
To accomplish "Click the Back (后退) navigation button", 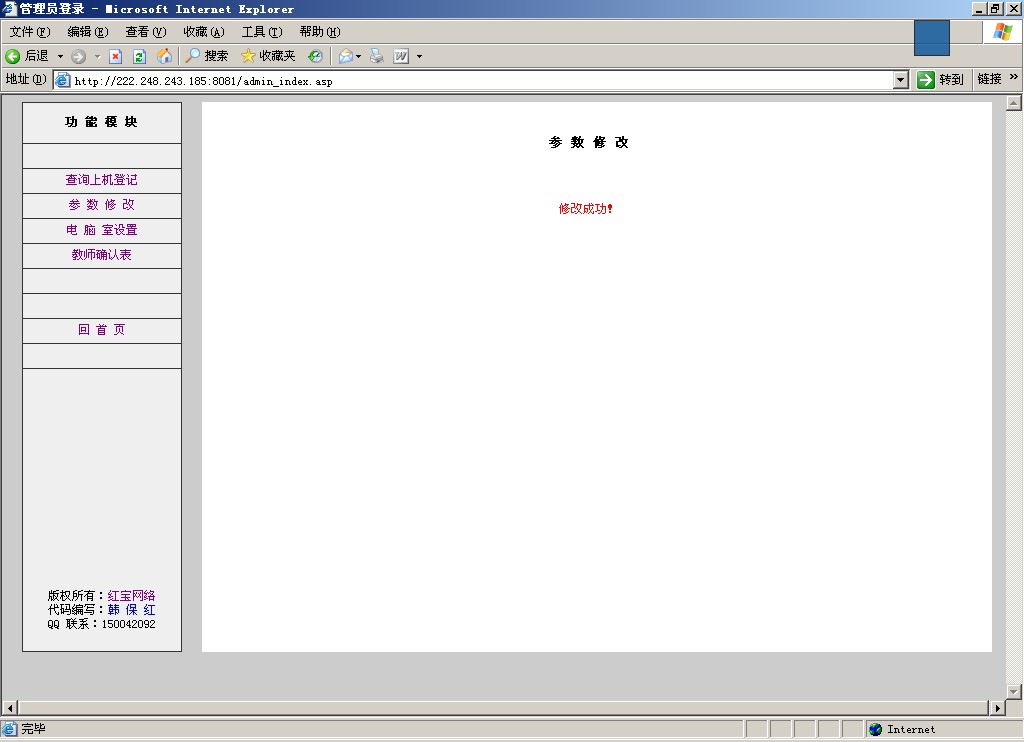I will click(x=27, y=56).
